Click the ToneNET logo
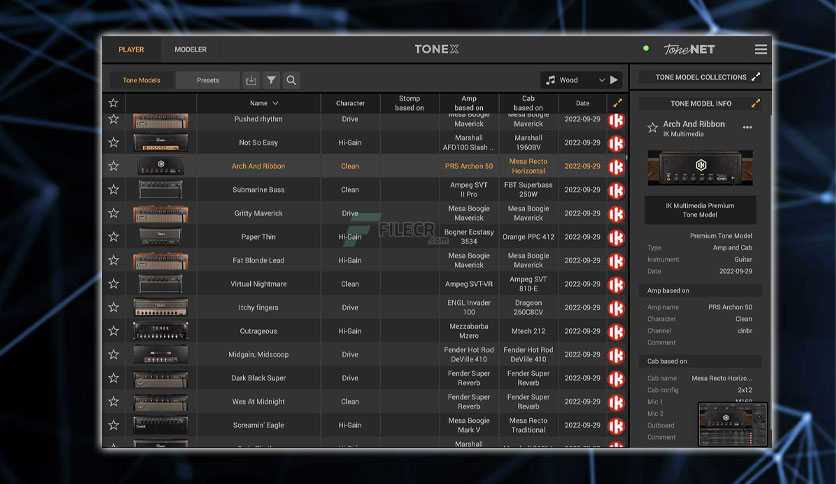The width and height of the screenshot is (836, 484). (x=689, y=49)
